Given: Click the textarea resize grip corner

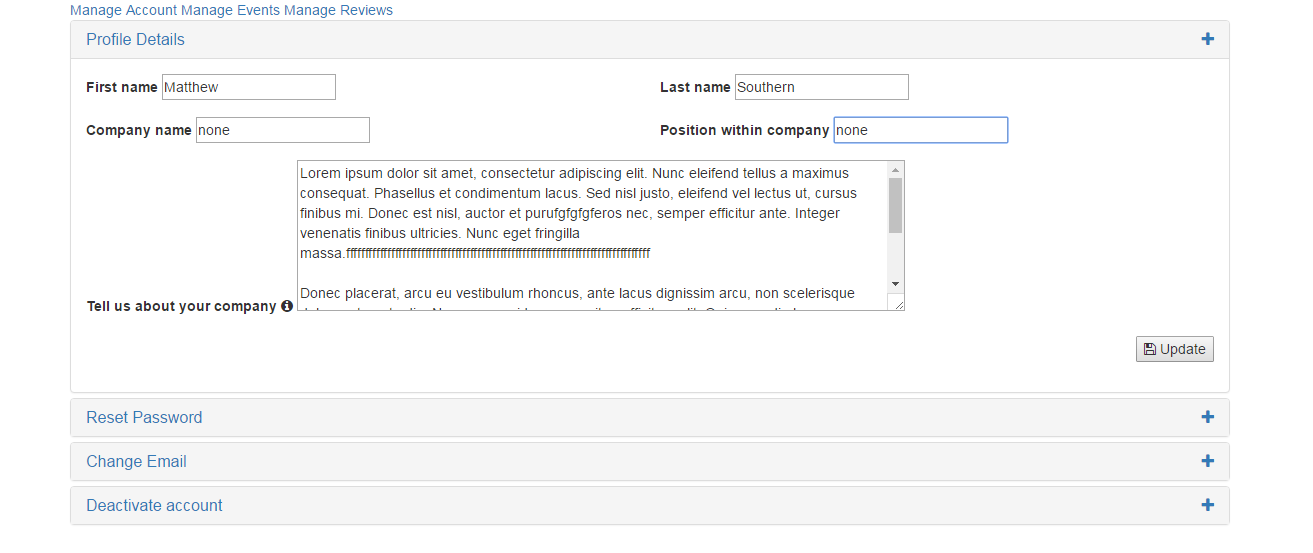Looking at the screenshot, I should point(896,302).
